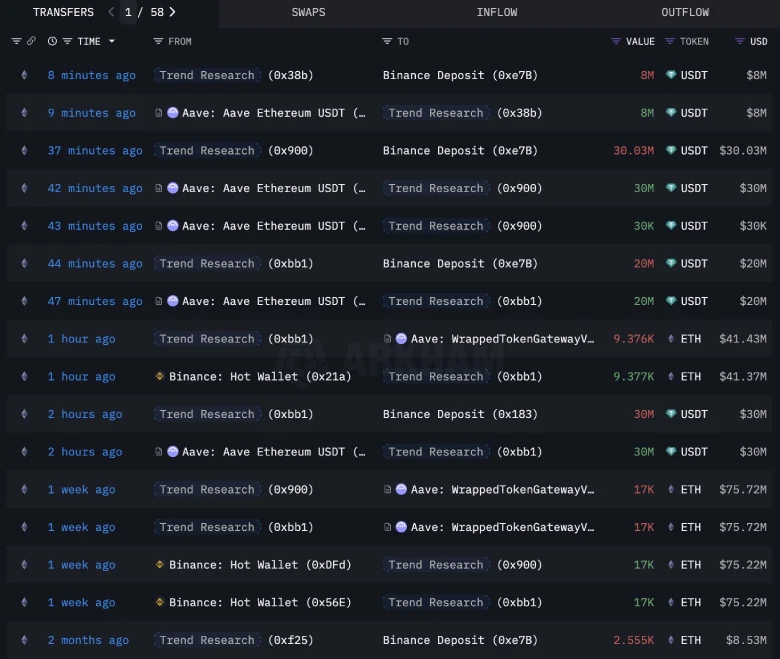Open the 8 minutes ago transaction link
Screen dimensions: 780x659
(91, 75)
